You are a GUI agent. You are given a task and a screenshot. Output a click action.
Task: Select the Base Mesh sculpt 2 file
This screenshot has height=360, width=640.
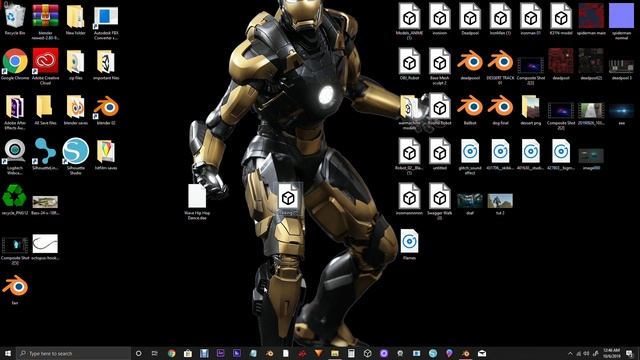tap(440, 62)
